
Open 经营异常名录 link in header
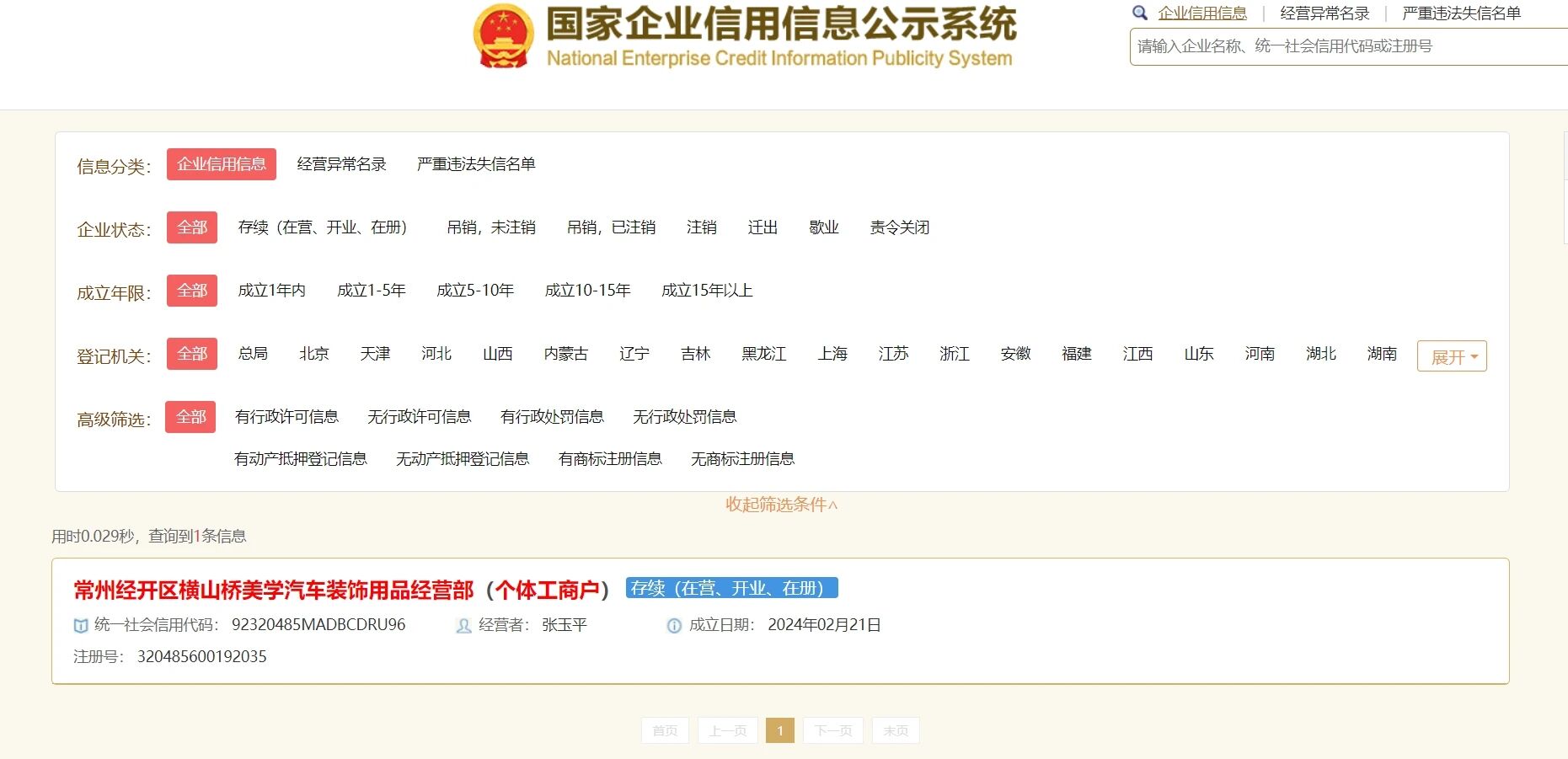click(1325, 13)
